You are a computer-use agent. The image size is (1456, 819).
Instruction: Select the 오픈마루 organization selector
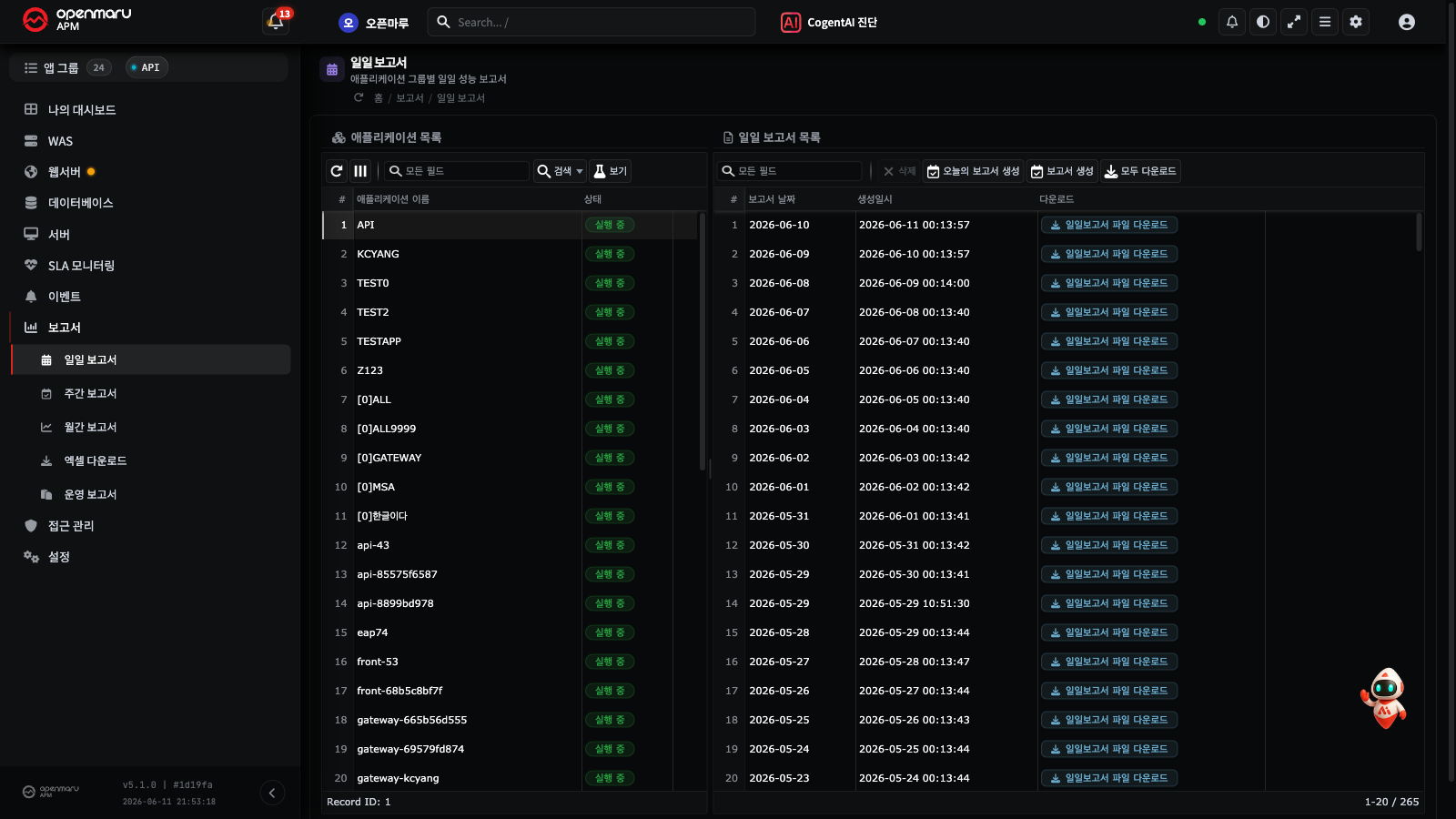(374, 22)
